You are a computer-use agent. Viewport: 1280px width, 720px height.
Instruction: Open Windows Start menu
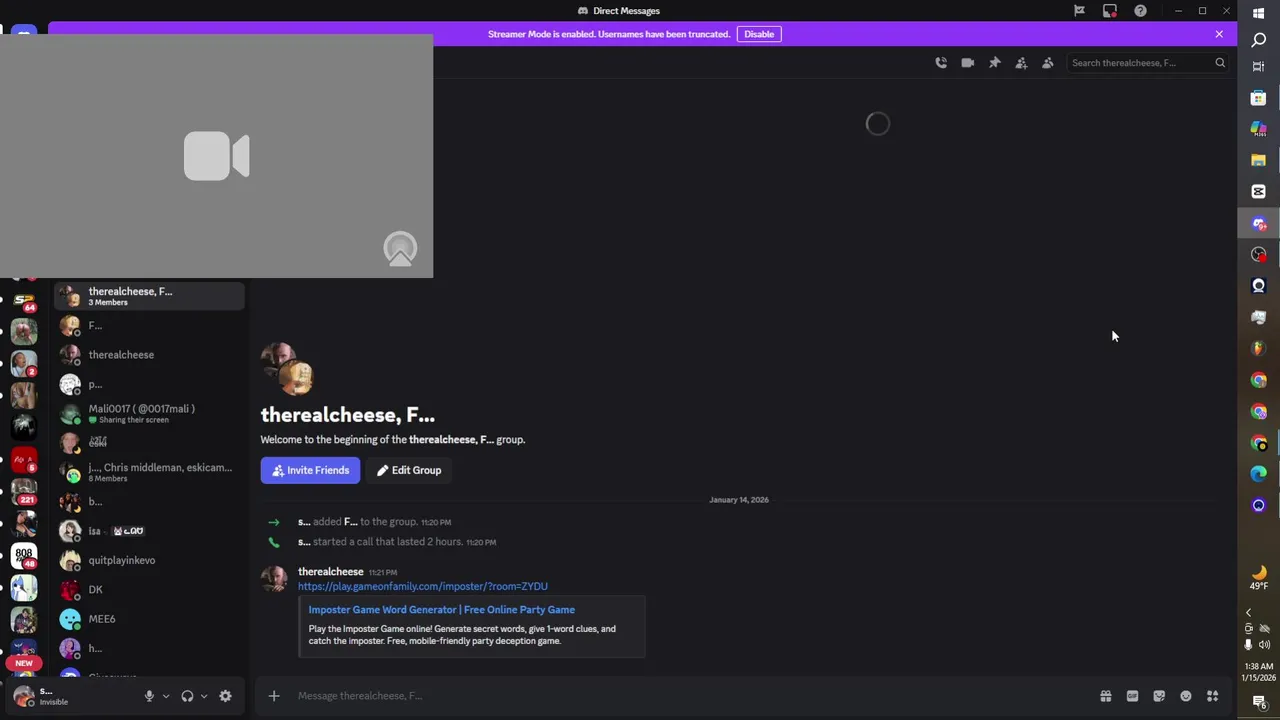[1259, 12]
